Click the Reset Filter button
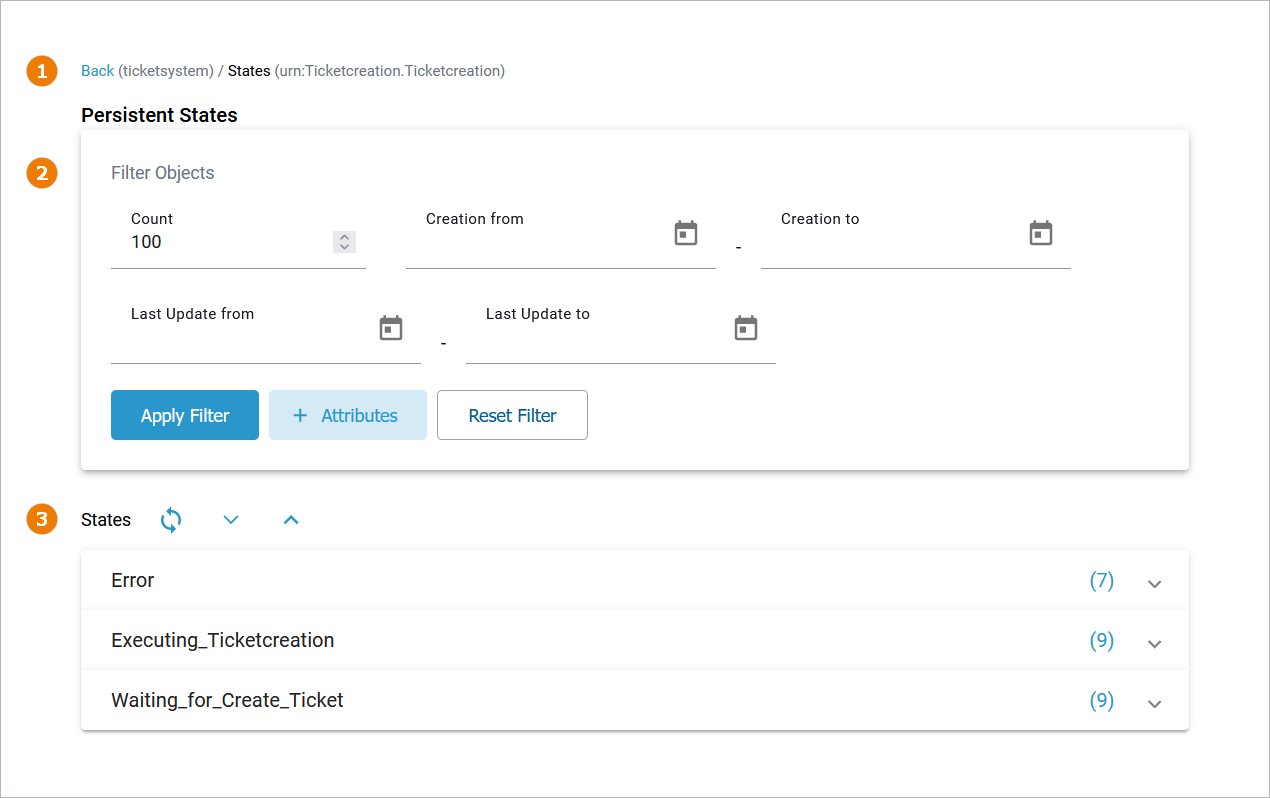 pos(512,416)
